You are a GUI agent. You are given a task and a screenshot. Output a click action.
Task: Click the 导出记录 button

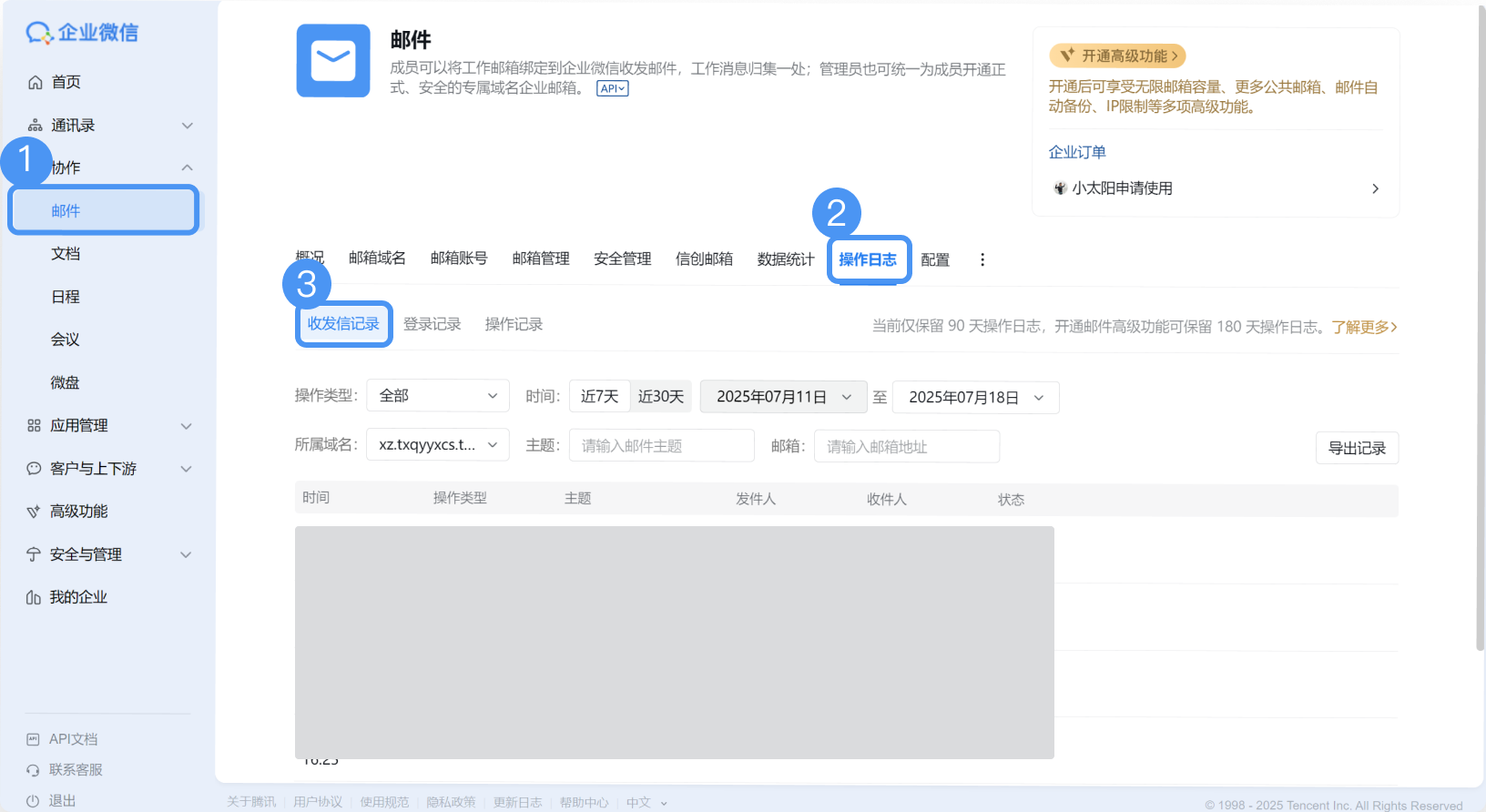[1356, 448]
